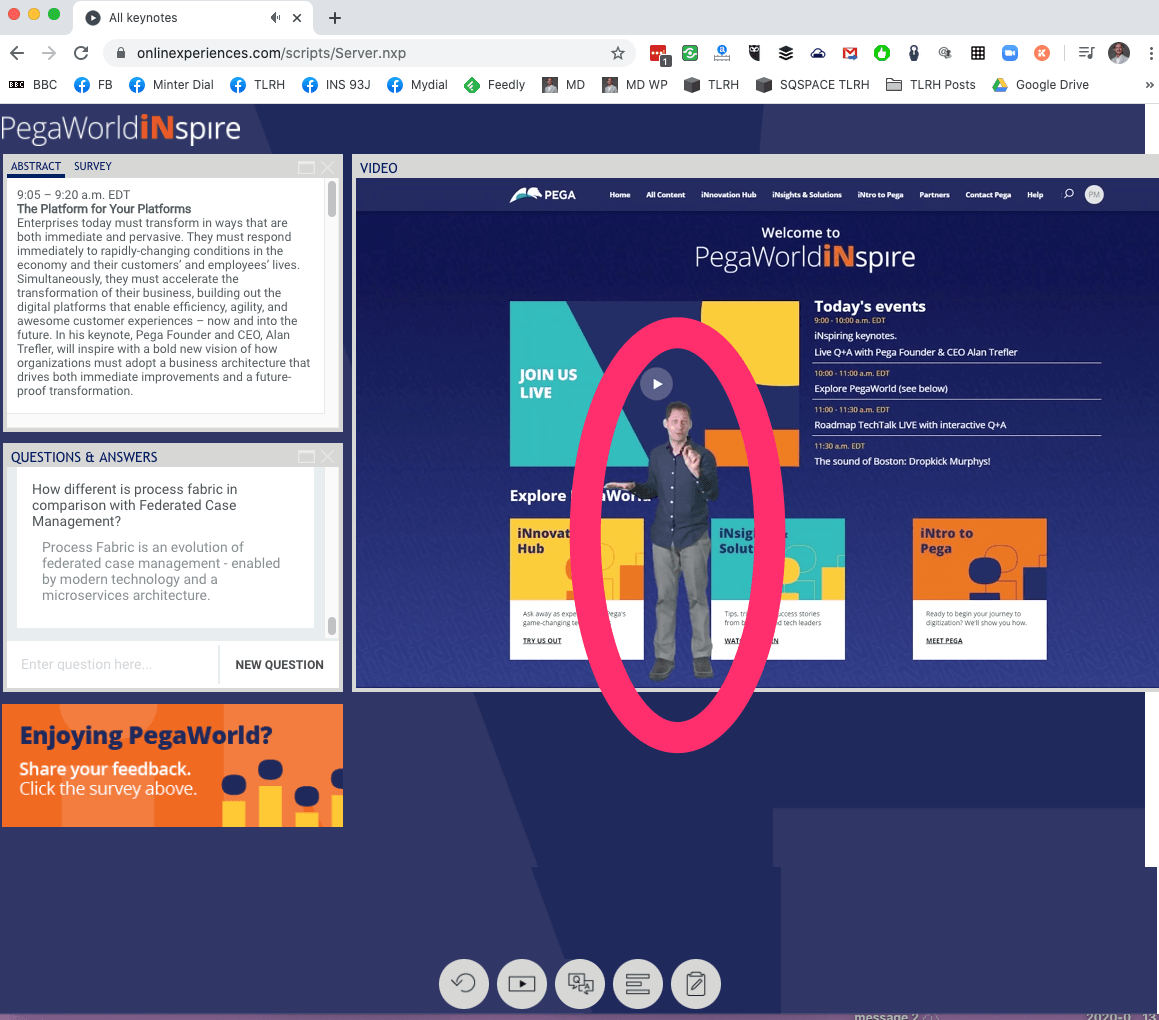Viewport: 1159px width, 1020px height.
Task: Click the orange K extension icon
Action: [x=1041, y=53]
